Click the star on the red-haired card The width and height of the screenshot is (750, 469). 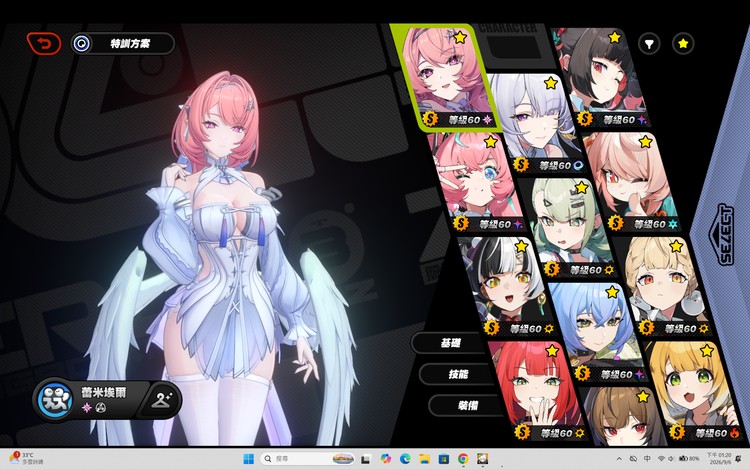pos(552,350)
